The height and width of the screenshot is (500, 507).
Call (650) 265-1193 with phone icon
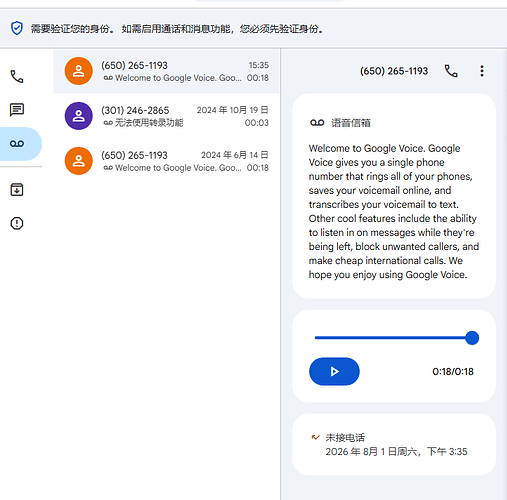(x=451, y=71)
